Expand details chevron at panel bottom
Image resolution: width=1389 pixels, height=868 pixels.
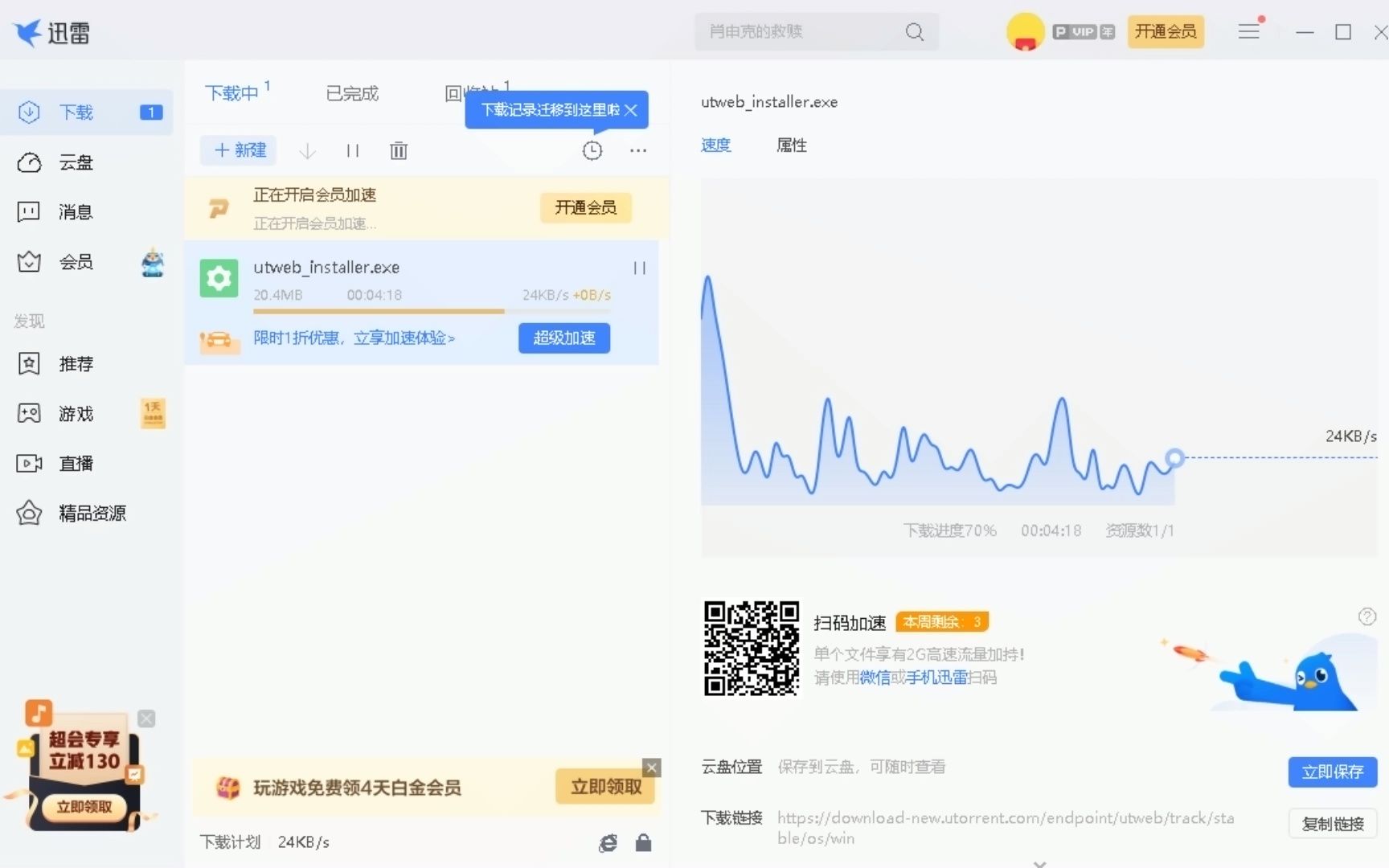(x=1039, y=863)
